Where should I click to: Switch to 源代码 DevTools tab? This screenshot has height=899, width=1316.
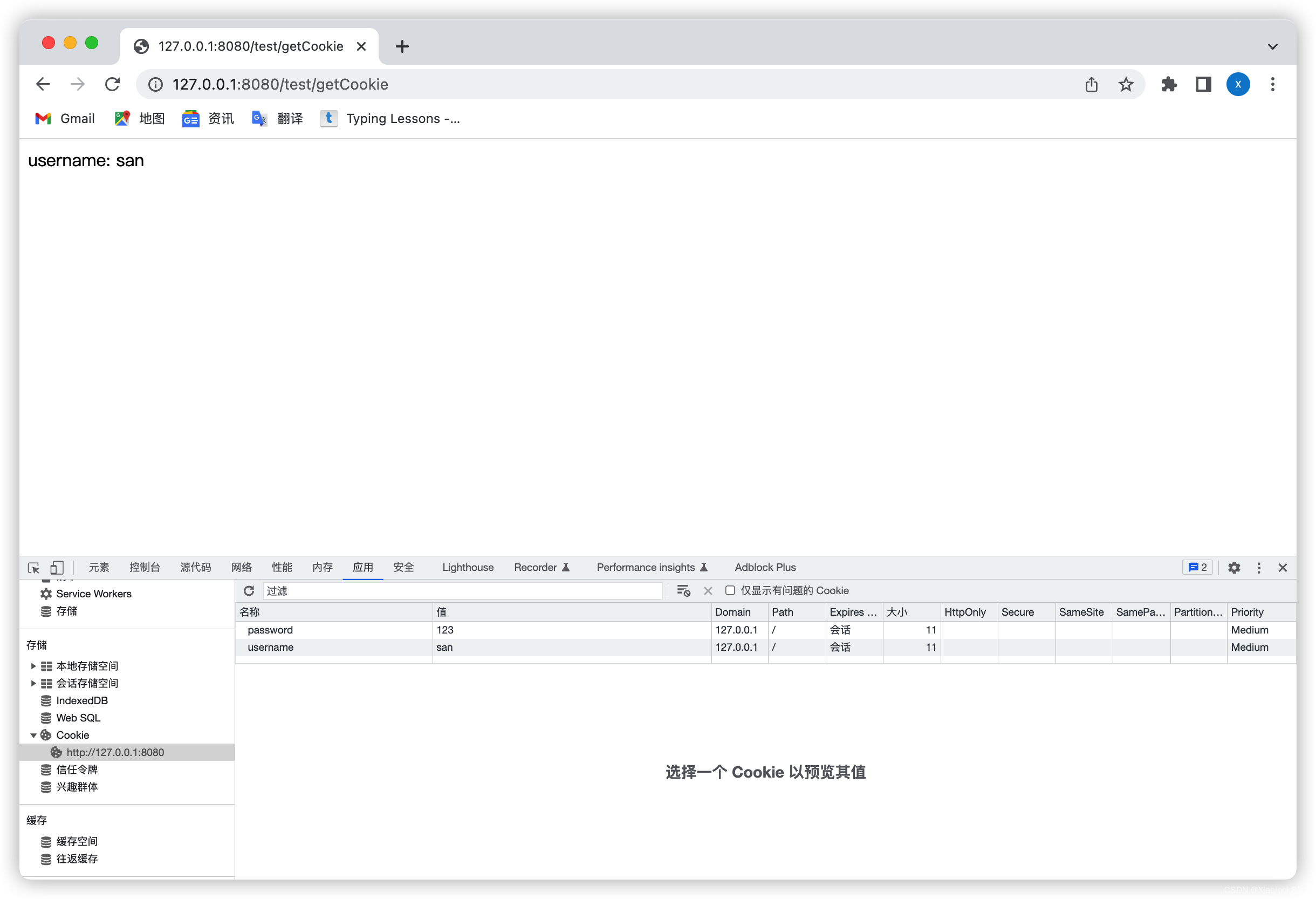(195, 568)
